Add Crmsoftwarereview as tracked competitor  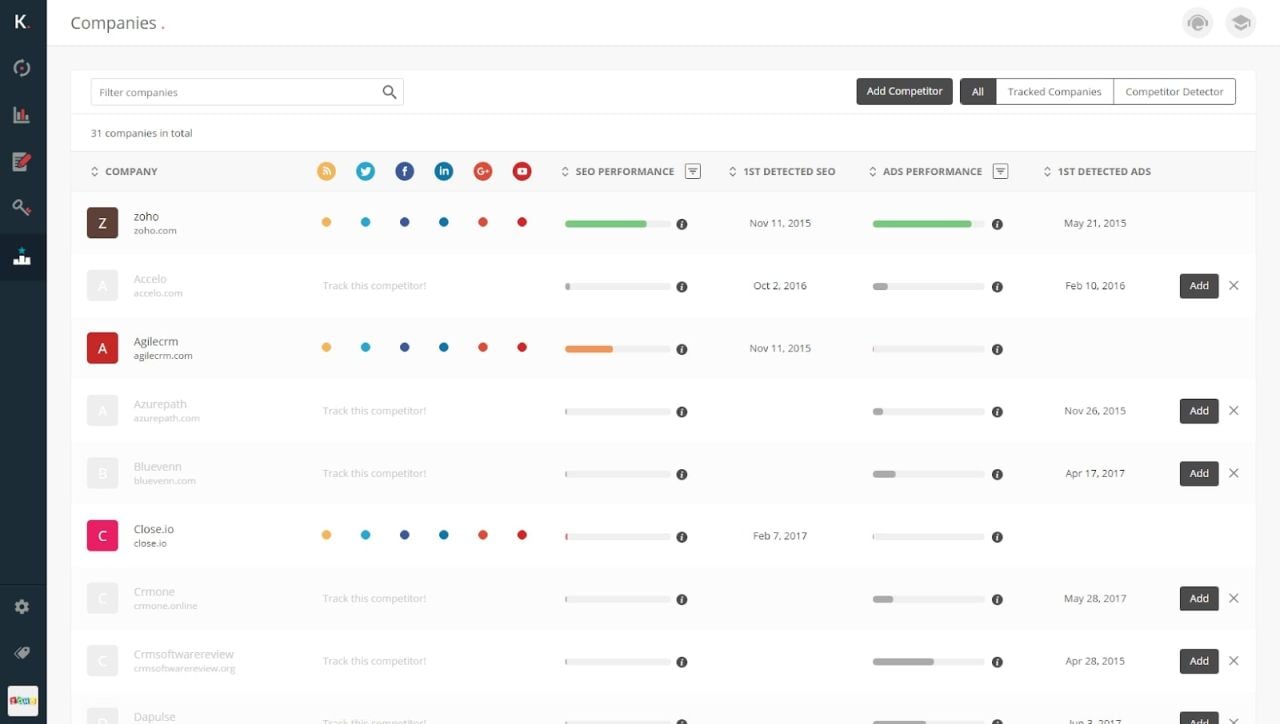point(1199,661)
